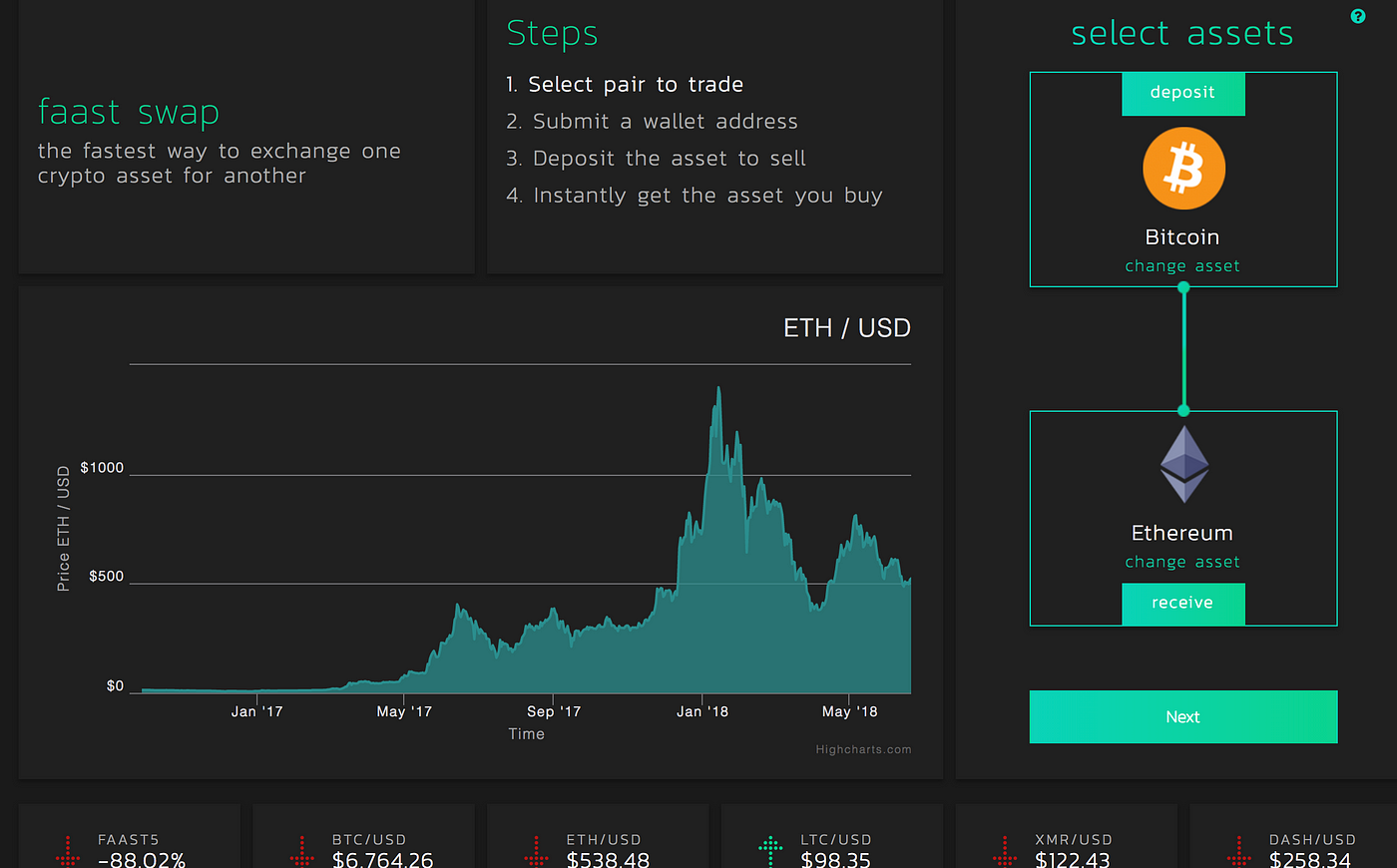The image size is (1397, 868).
Task: Click the Next button
Action: point(1183,716)
